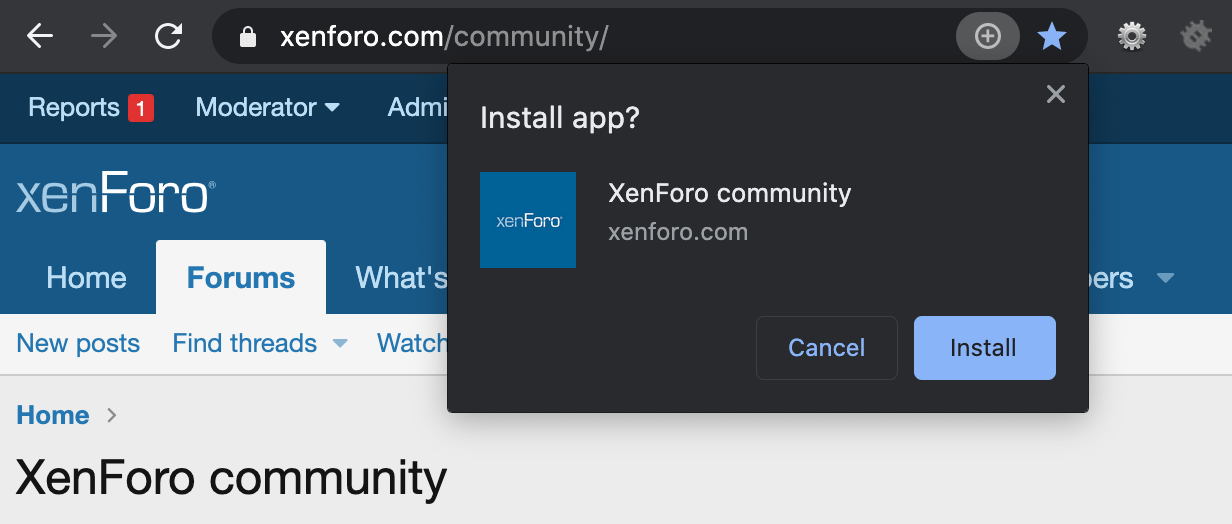The image size is (1232, 524).
Task: Expand the Find threads dropdown
Action: coord(340,344)
